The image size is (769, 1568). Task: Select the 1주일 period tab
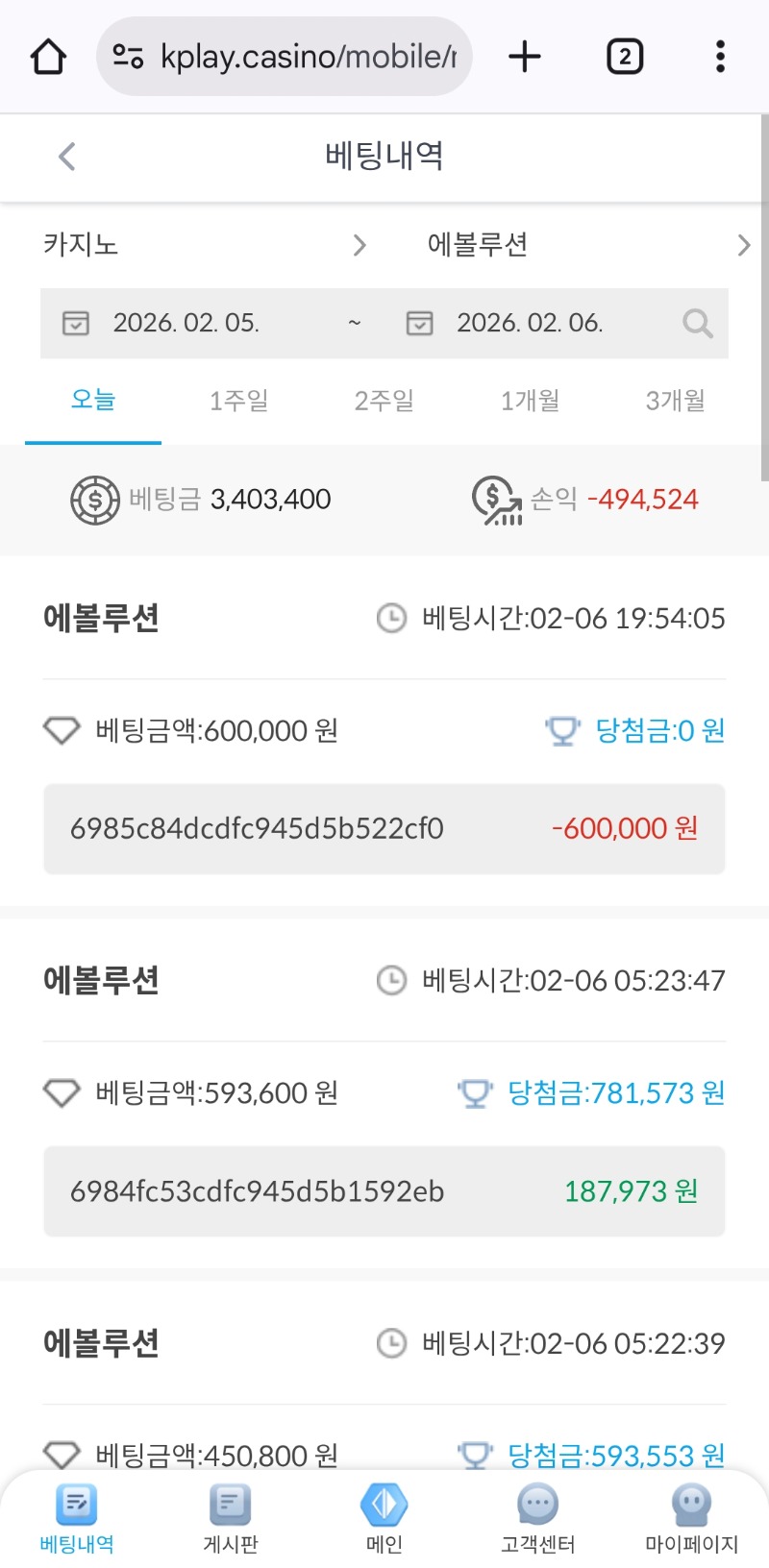coord(238,401)
